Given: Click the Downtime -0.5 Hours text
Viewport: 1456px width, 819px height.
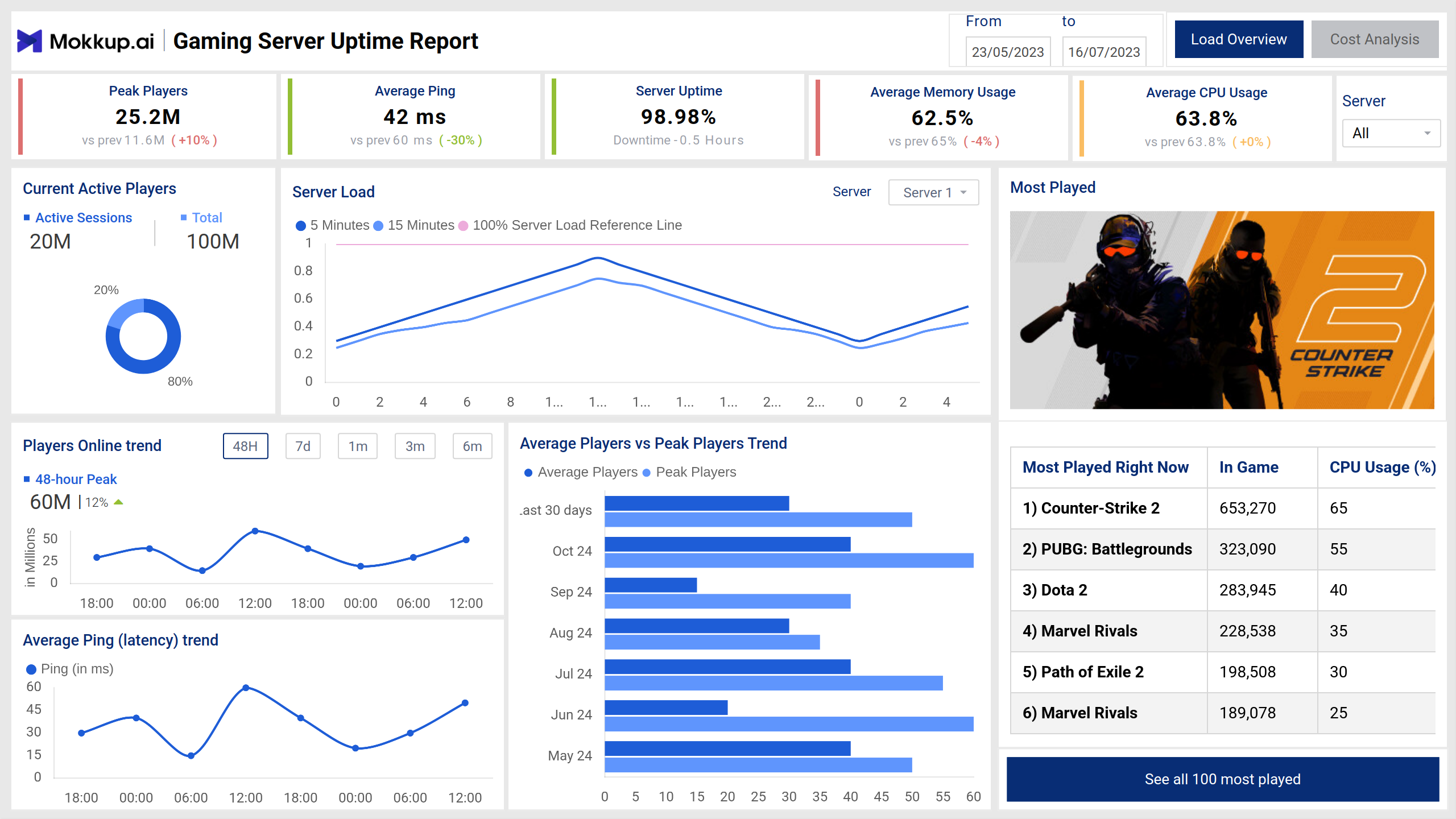Looking at the screenshot, I should (x=679, y=140).
